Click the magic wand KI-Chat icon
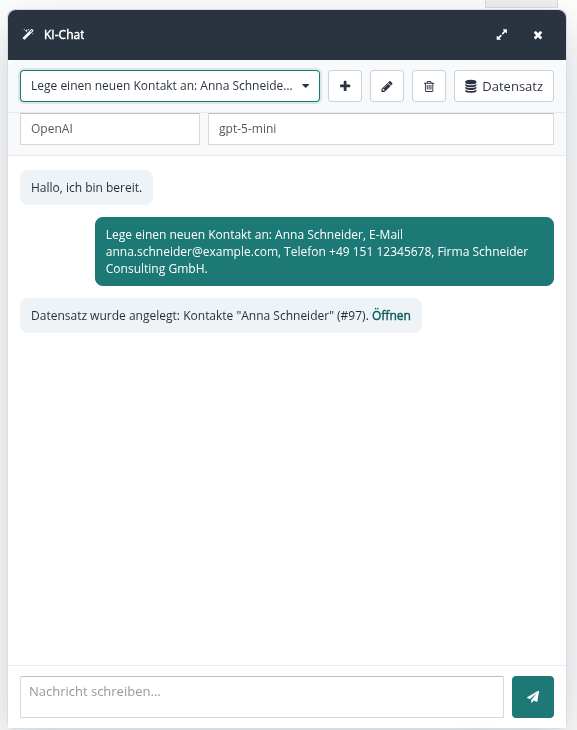 (28, 34)
